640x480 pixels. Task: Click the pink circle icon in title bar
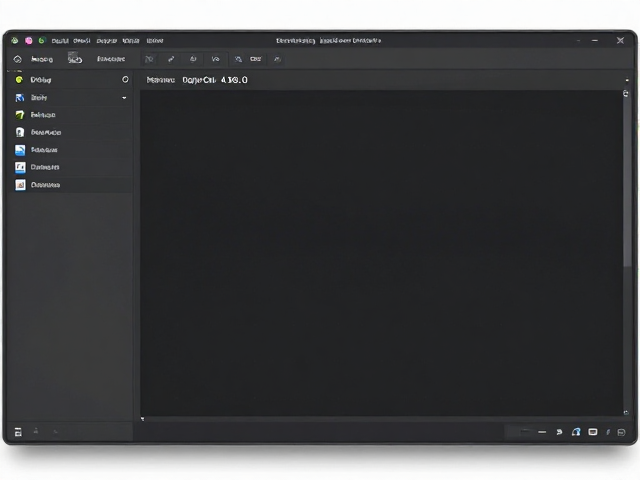point(29,40)
